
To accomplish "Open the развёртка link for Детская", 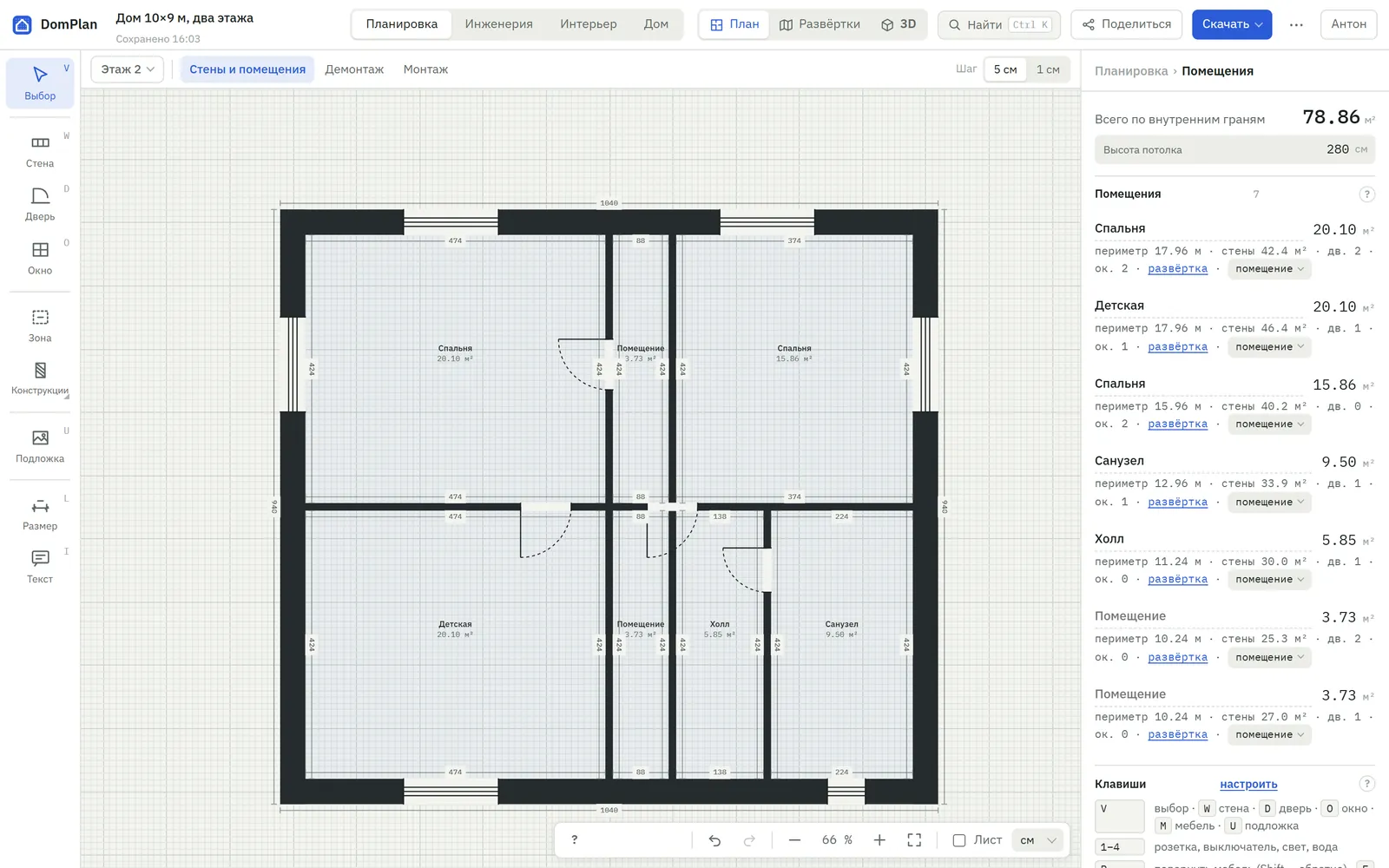I will [1177, 347].
